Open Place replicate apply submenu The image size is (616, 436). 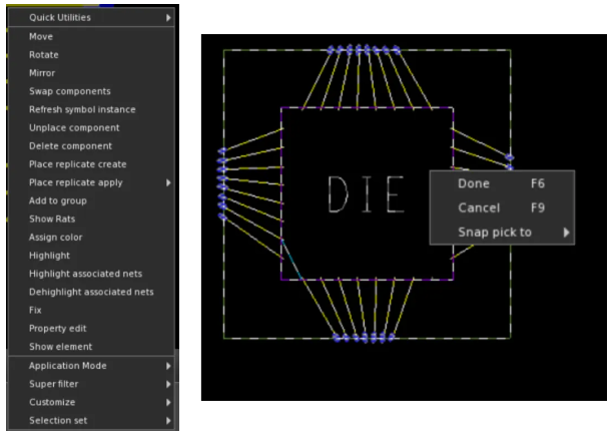click(x=91, y=183)
